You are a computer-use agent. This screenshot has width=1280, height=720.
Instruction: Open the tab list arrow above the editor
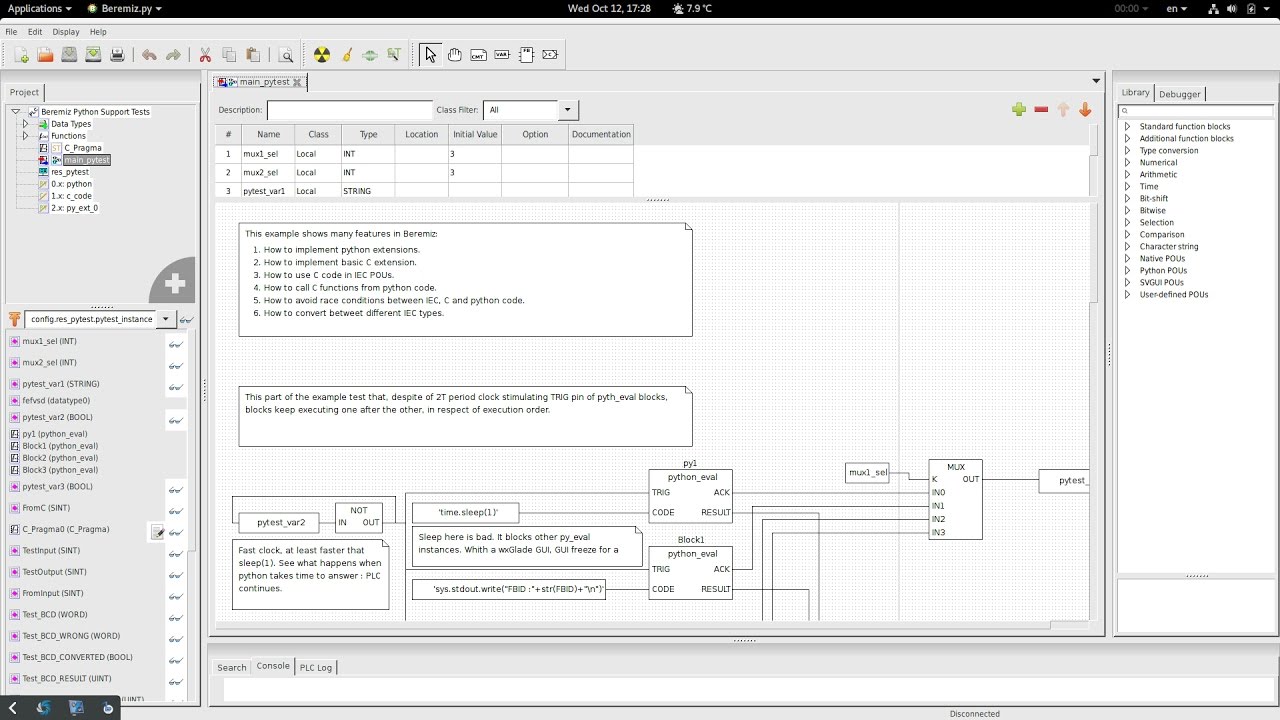click(x=1096, y=81)
